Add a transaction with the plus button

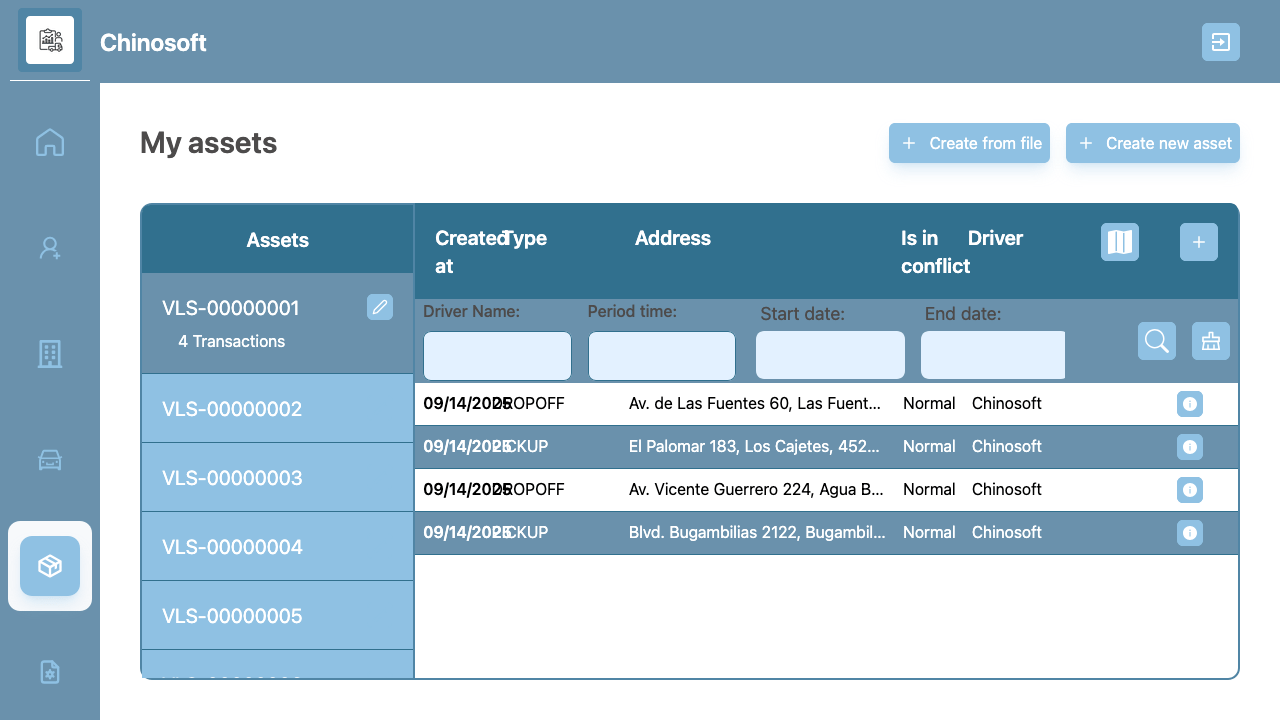[1198, 241]
